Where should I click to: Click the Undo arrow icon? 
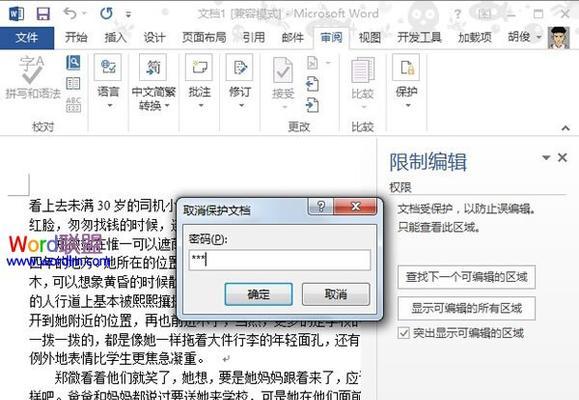pos(71,14)
